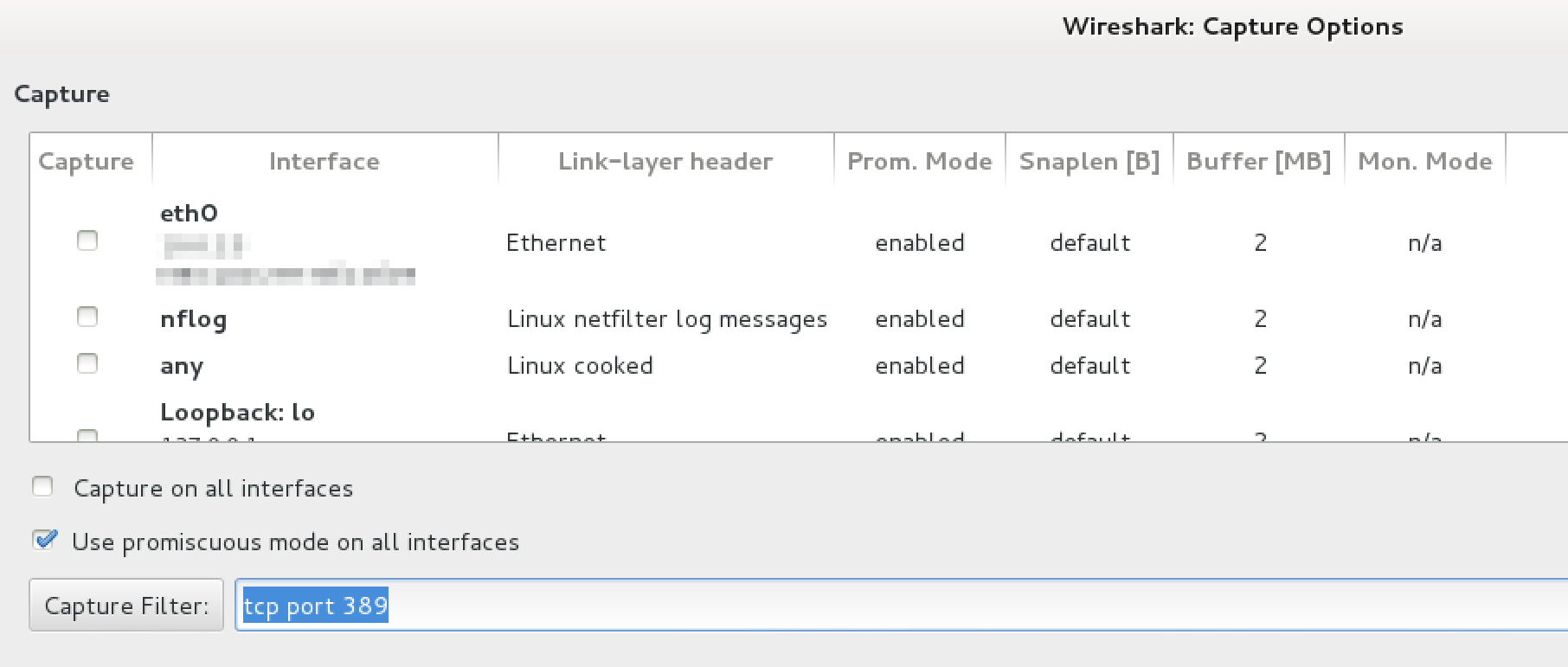The width and height of the screenshot is (1568, 667).
Task: Click the "Linux netfilter log messages" cell
Action: coord(667,319)
